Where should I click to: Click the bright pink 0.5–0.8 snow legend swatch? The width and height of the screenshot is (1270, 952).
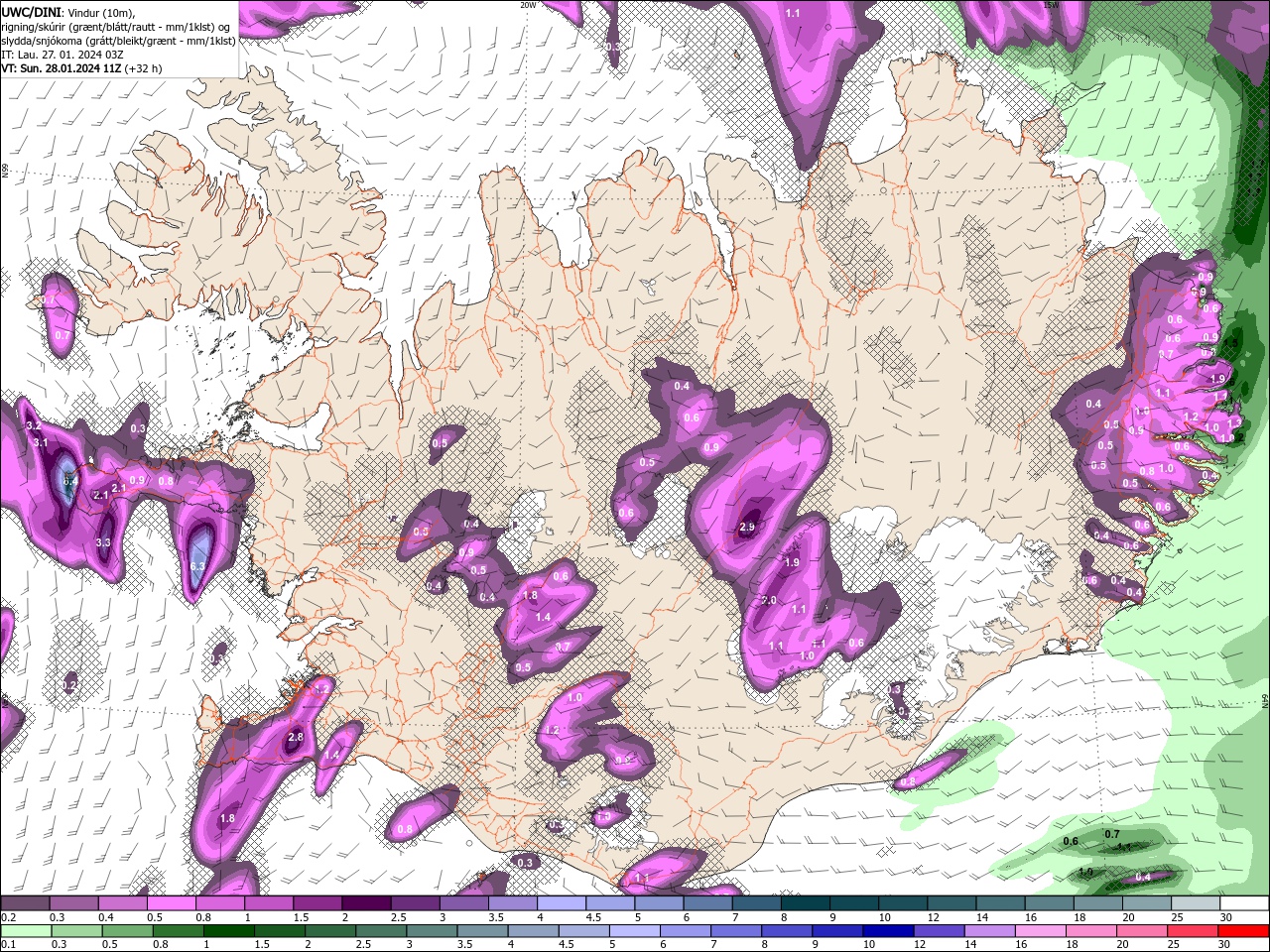pos(171,903)
